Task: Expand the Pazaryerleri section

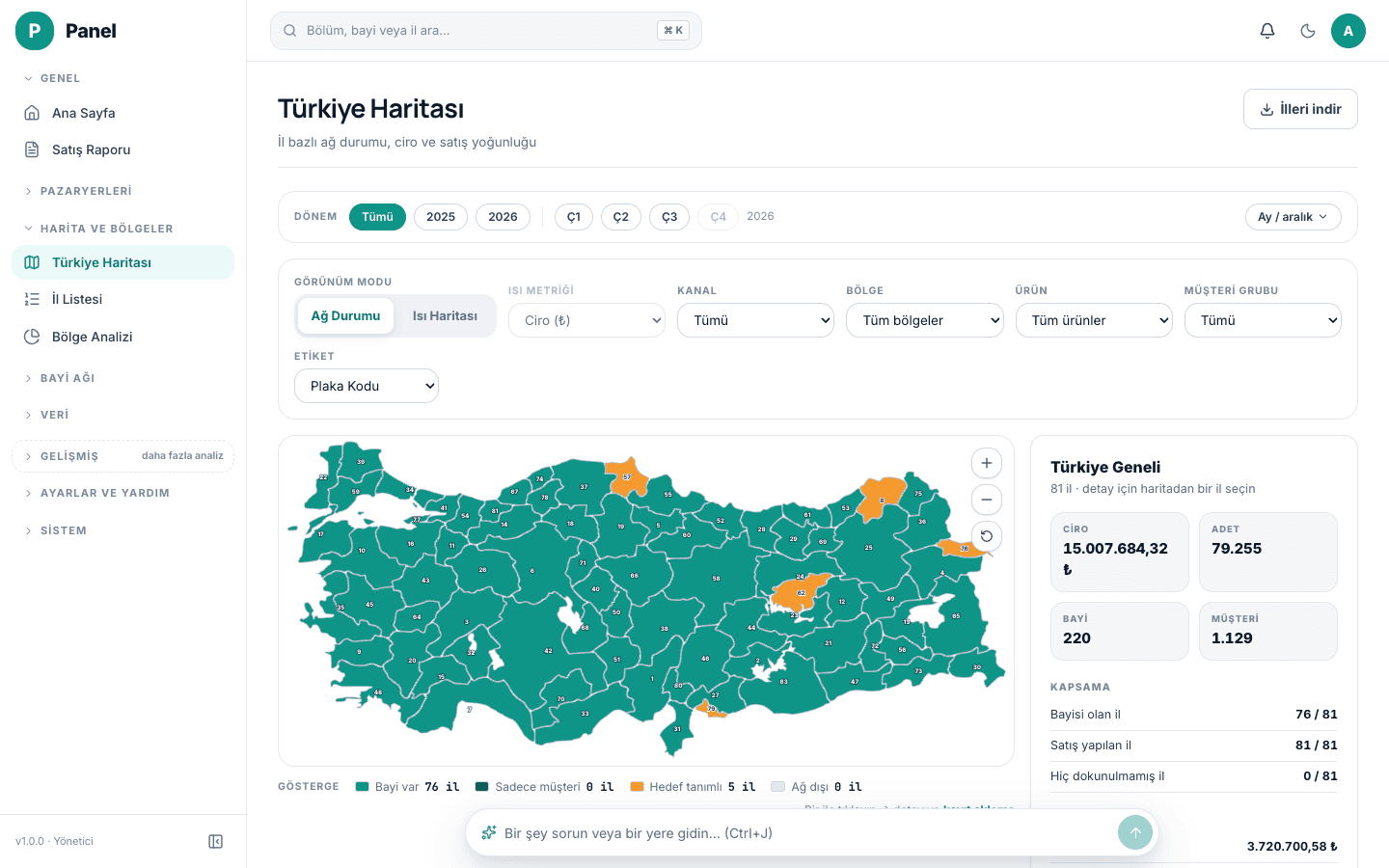Action: 123,191
